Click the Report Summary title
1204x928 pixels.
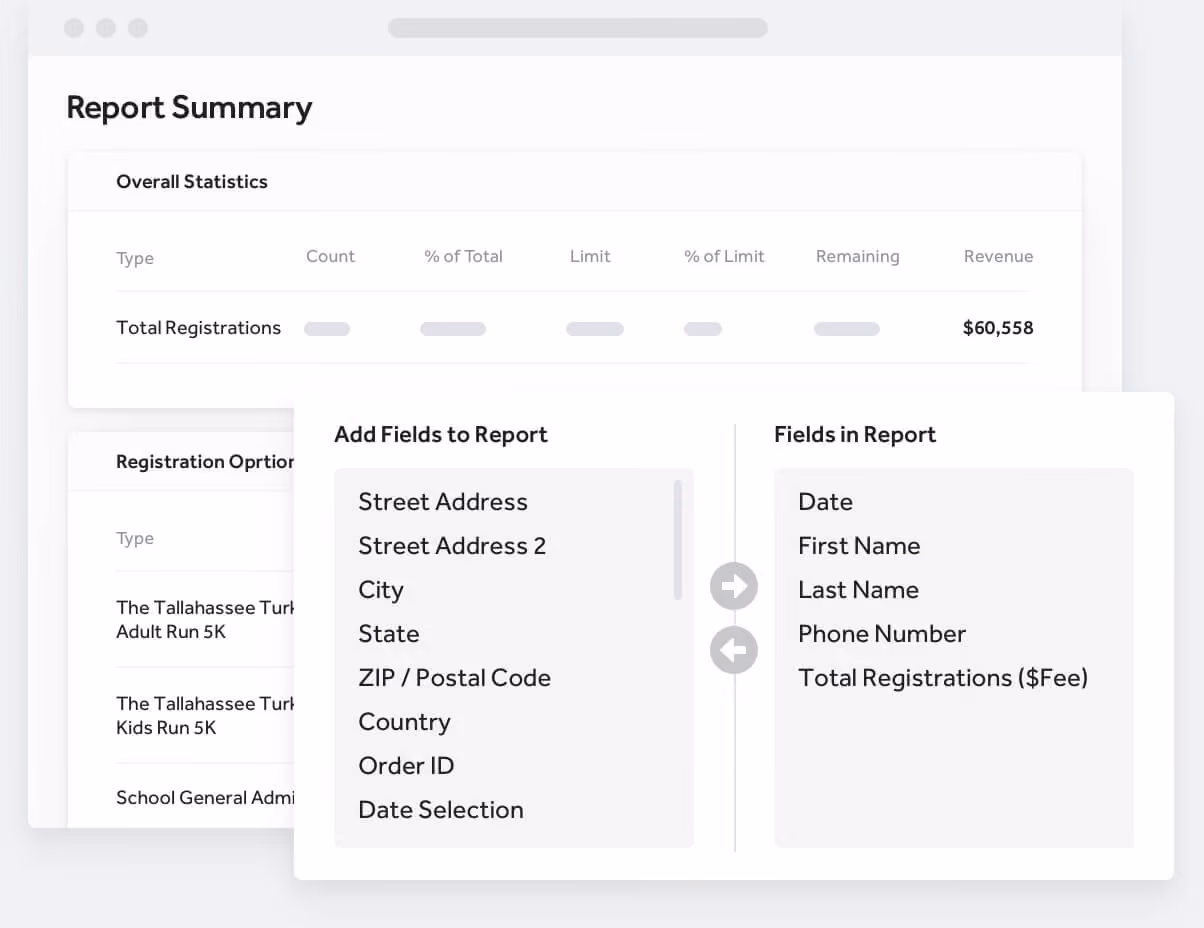(x=189, y=108)
